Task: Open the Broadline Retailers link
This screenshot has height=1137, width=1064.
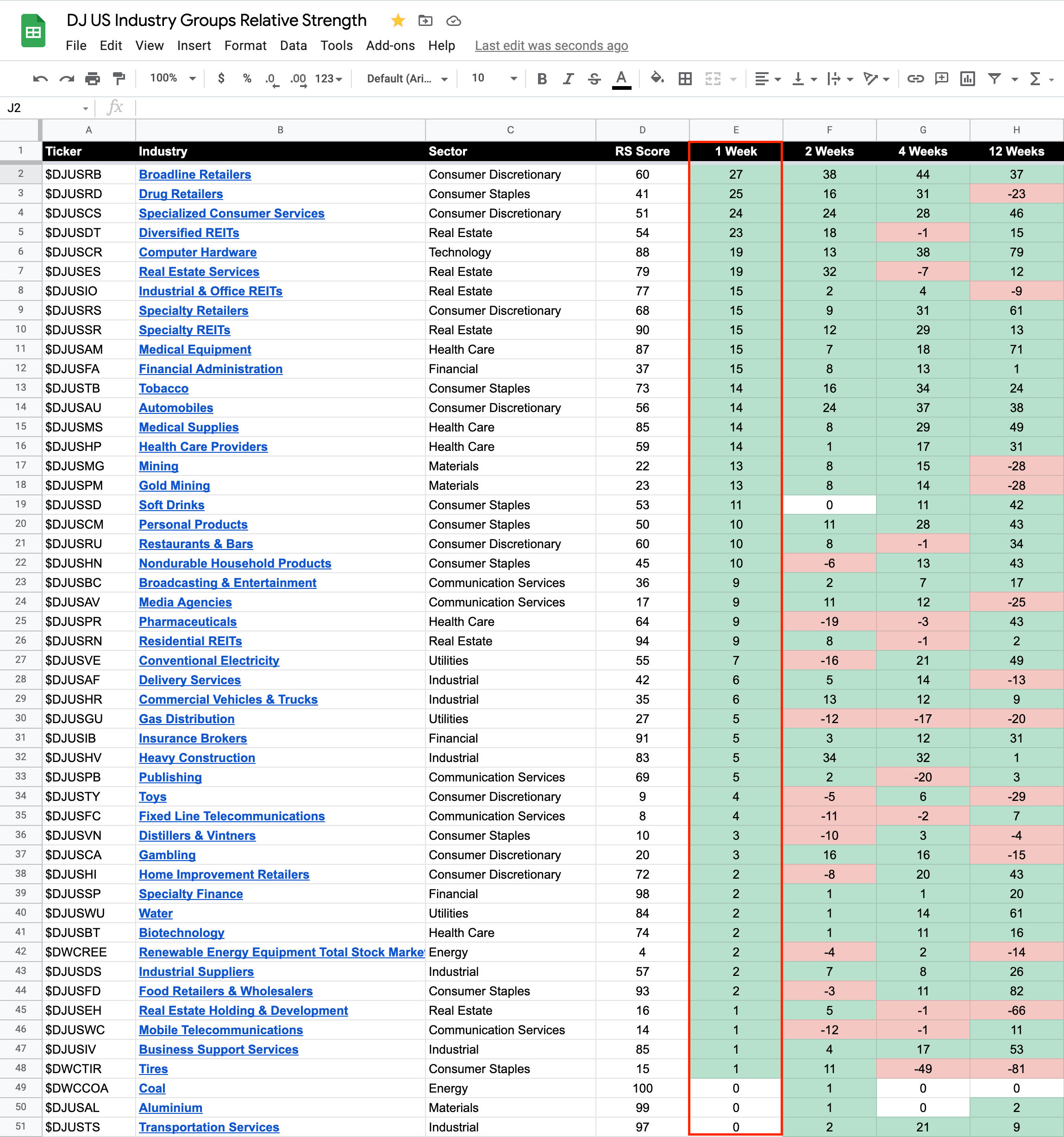Action: click(194, 175)
